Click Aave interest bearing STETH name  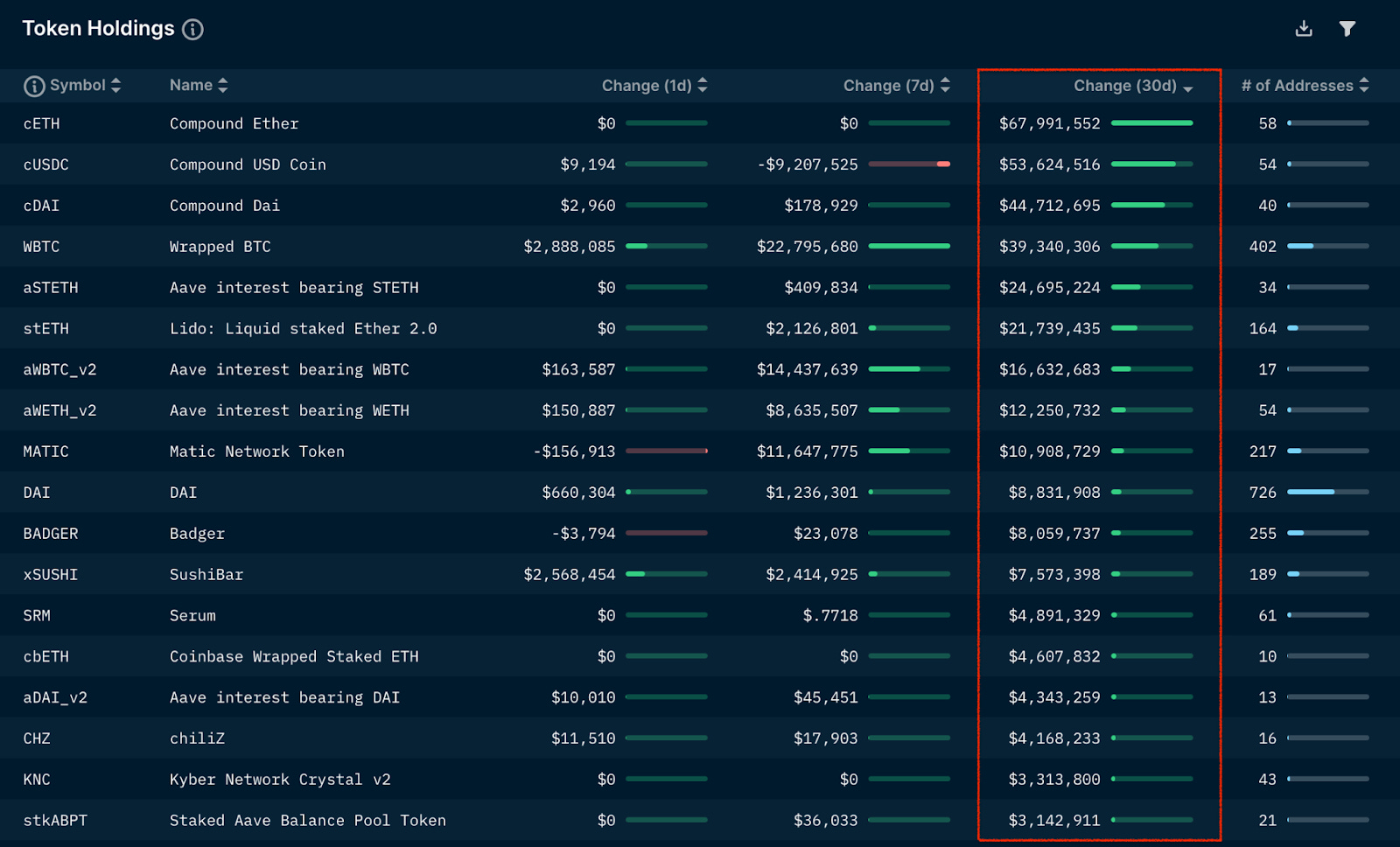[294, 288]
